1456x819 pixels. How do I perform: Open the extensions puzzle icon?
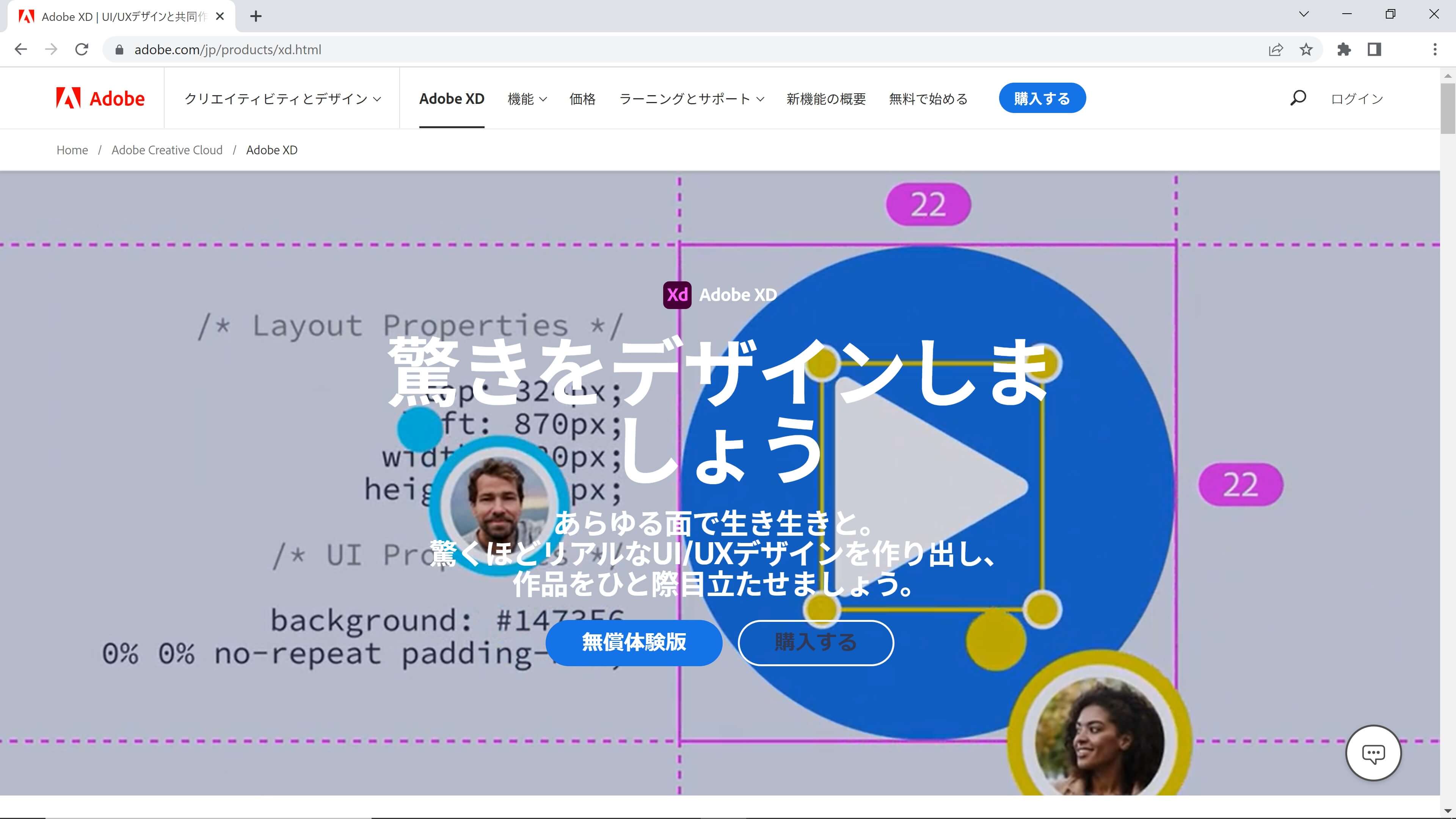point(1344,49)
